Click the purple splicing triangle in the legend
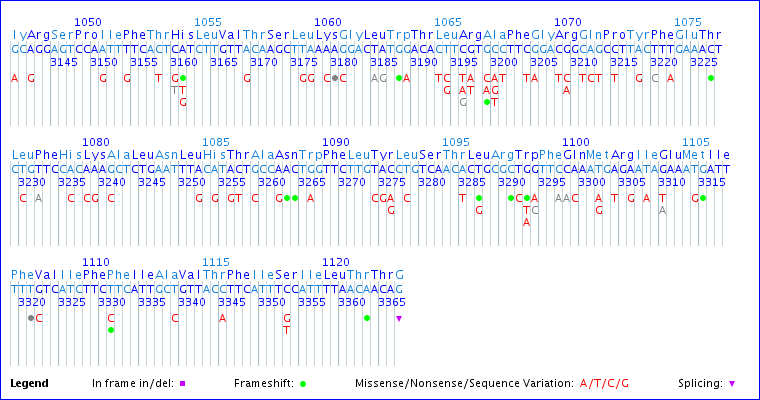The width and height of the screenshot is (760, 400). tap(732, 383)
